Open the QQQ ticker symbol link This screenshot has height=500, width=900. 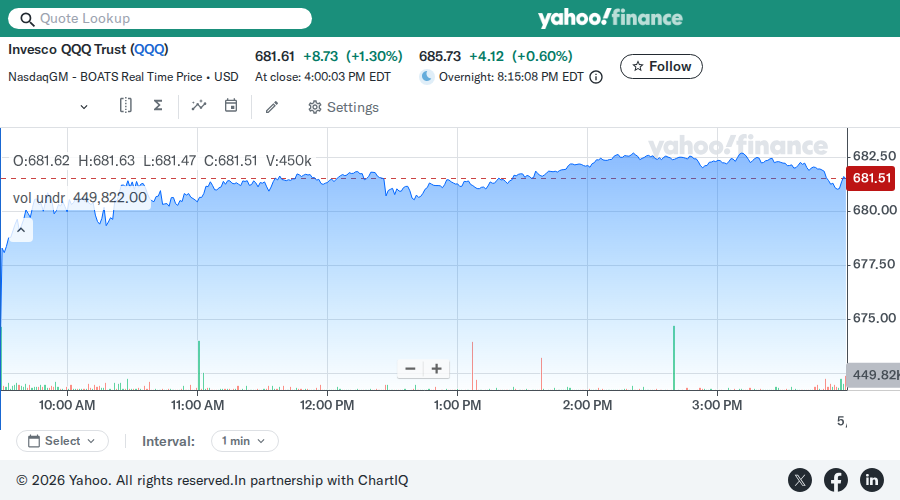[149, 49]
